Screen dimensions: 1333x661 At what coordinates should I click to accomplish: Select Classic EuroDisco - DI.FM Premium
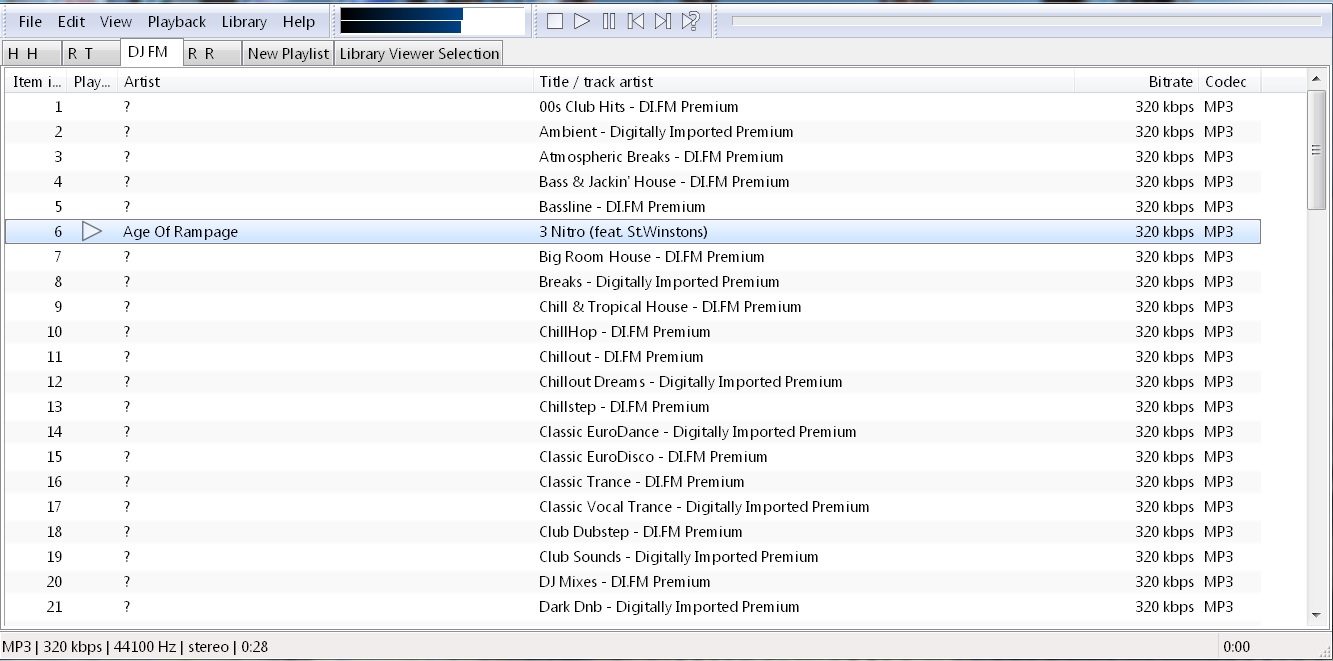pyautogui.click(x=633, y=457)
